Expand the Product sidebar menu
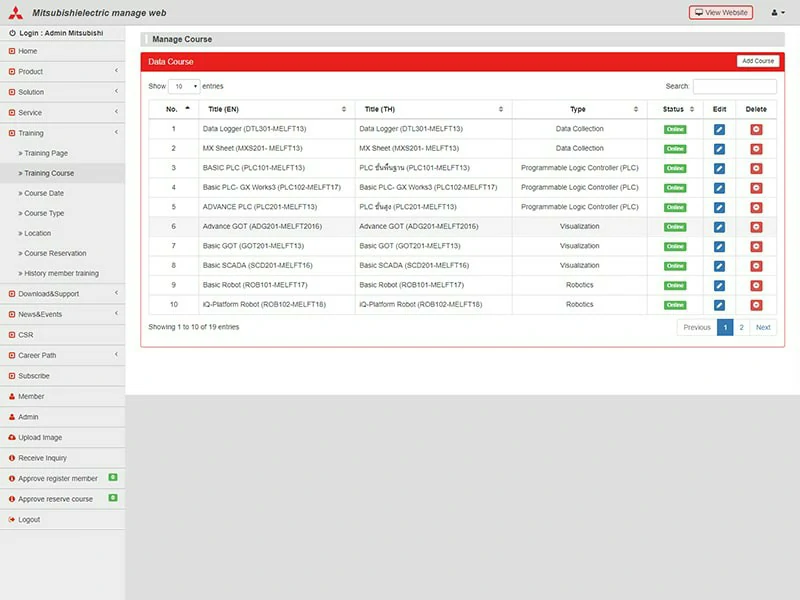 (62, 71)
